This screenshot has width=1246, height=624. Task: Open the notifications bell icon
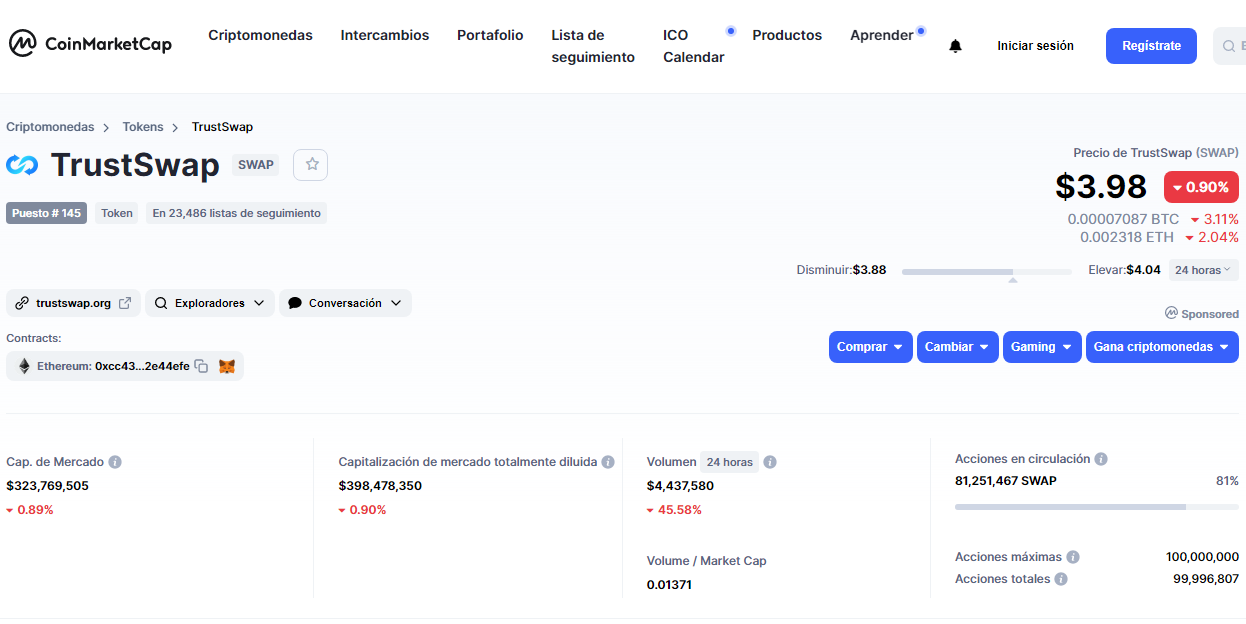[955, 46]
